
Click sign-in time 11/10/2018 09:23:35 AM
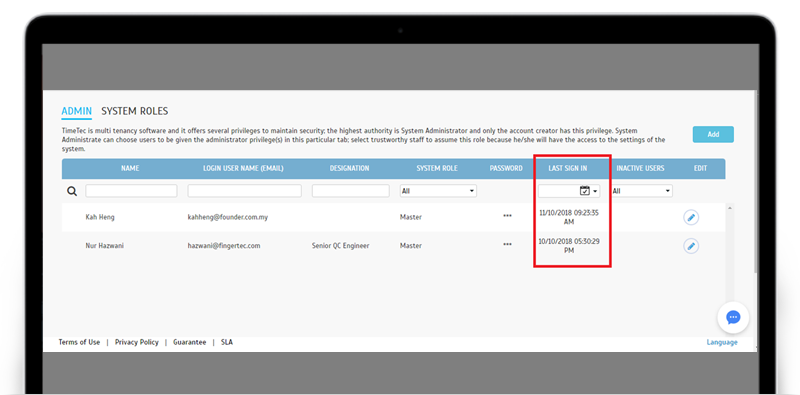569,217
